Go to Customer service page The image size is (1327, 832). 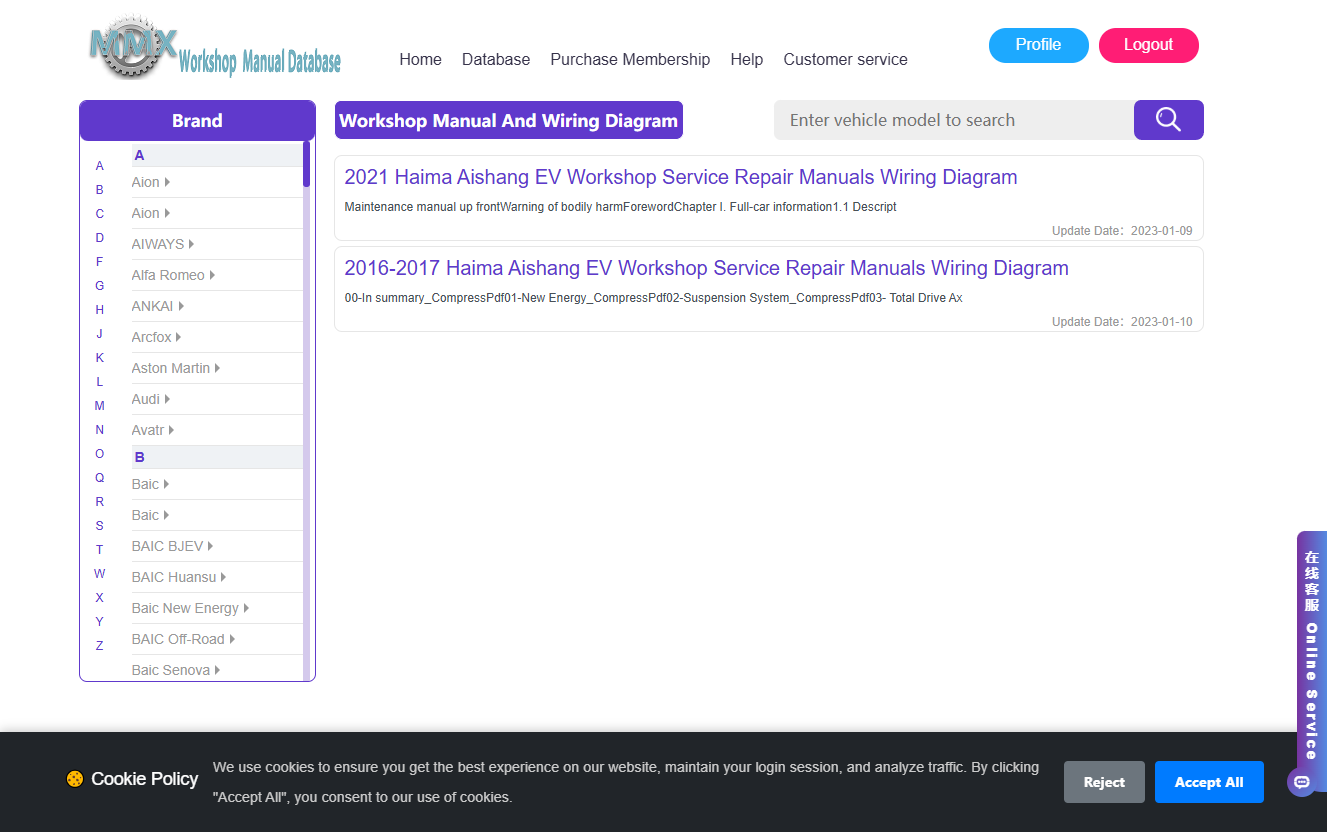[x=845, y=59]
